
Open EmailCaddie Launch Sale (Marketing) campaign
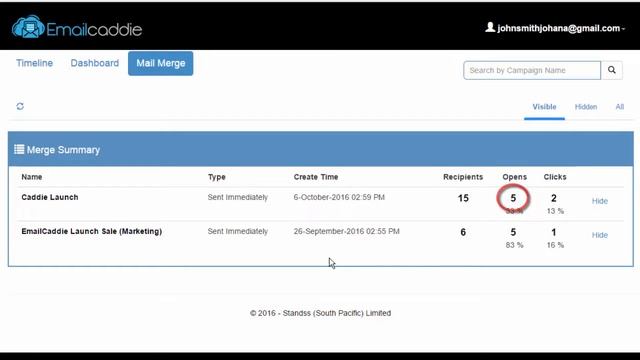(91, 231)
